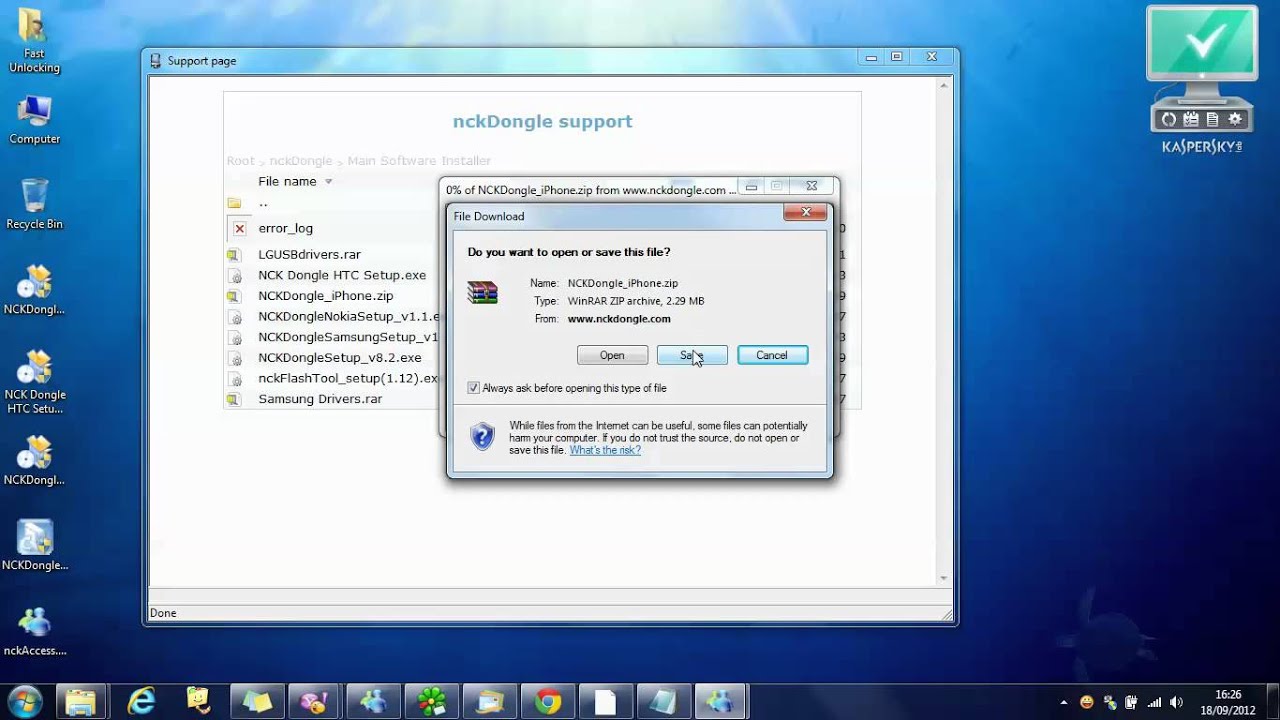Click the network signal tray icon
Image resolution: width=1280 pixels, height=720 pixels.
(x=1154, y=702)
